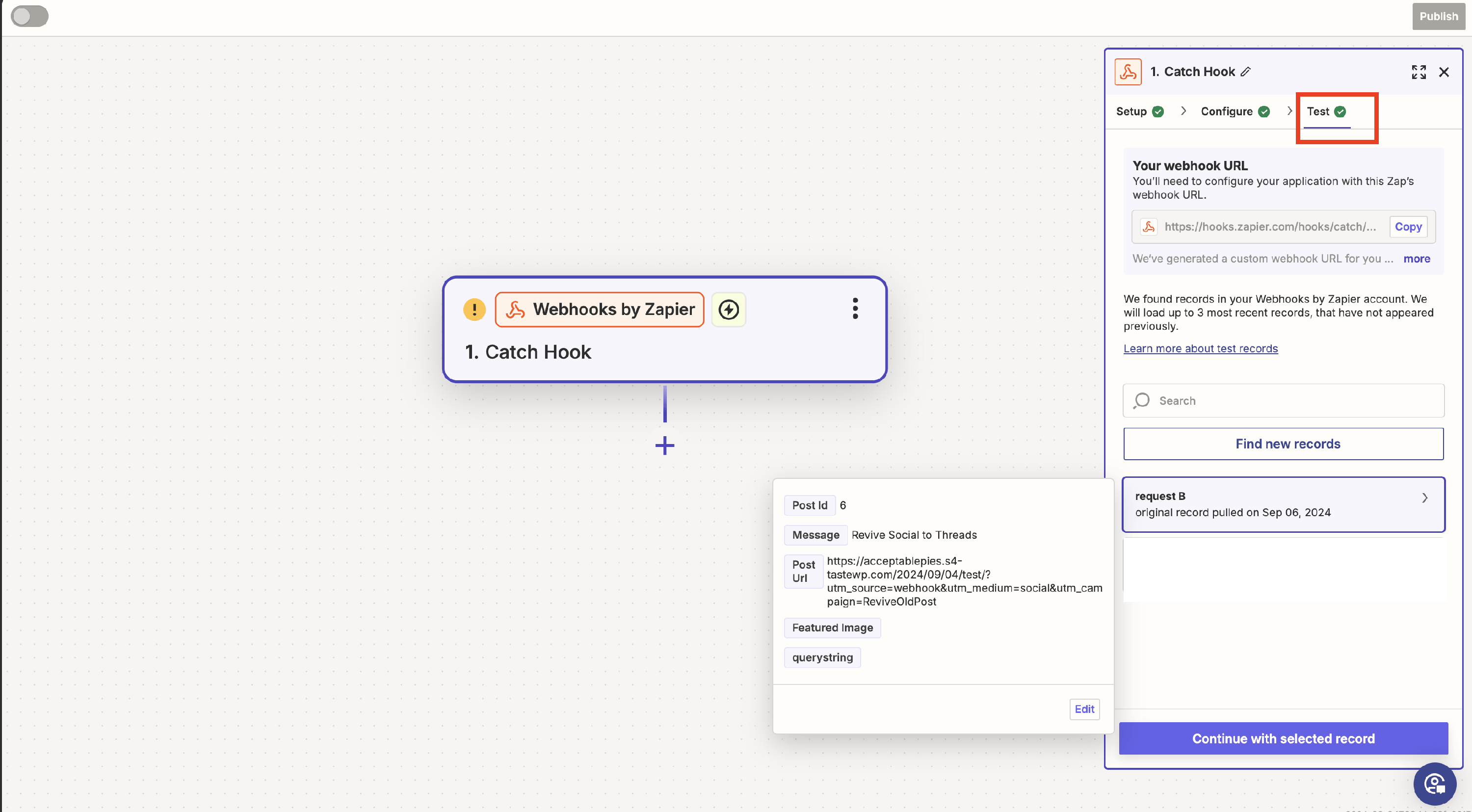The height and width of the screenshot is (812, 1472).
Task: Click Continue with selected record
Action: tap(1283, 738)
